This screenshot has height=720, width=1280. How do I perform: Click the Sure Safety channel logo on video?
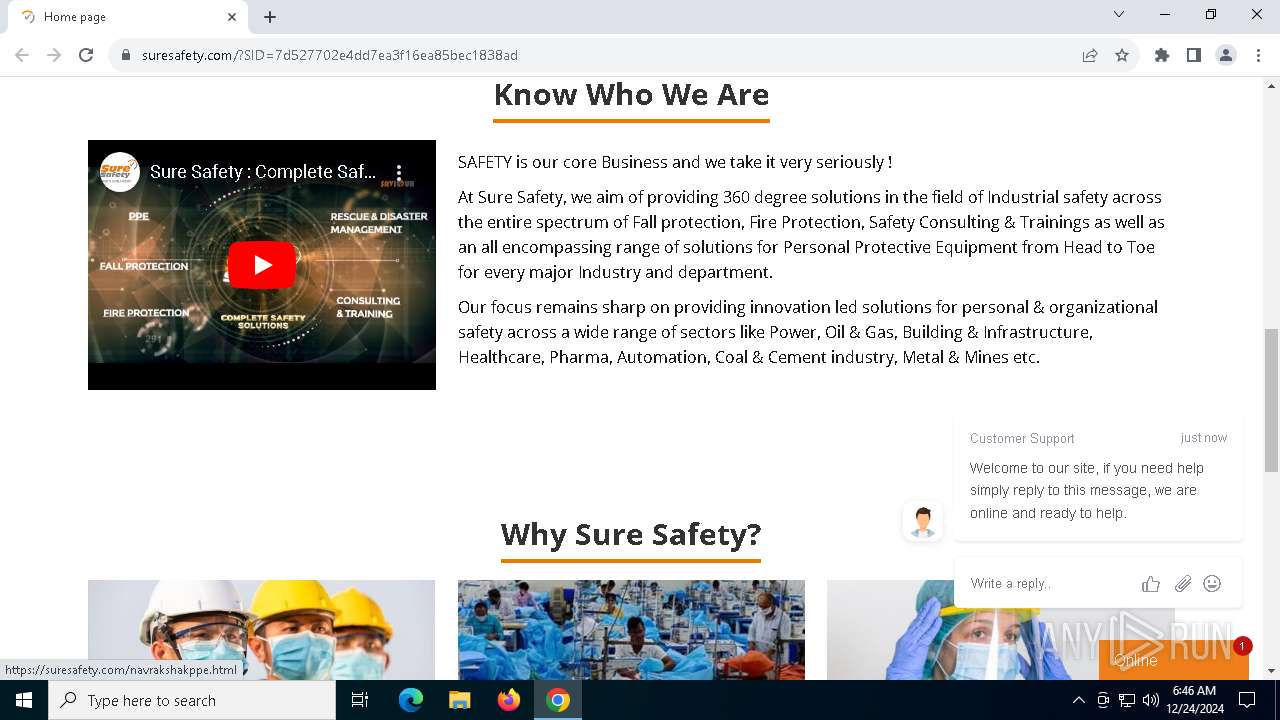[x=120, y=172]
